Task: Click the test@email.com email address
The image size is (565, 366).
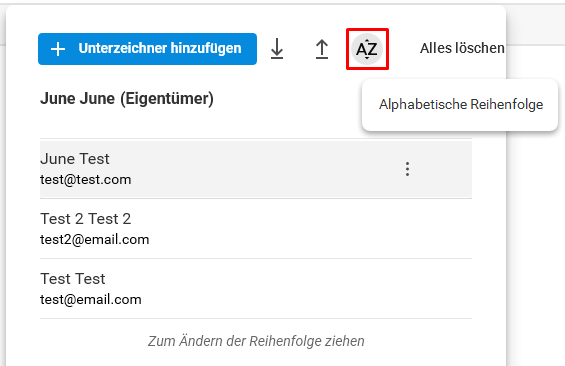Action: (90, 300)
